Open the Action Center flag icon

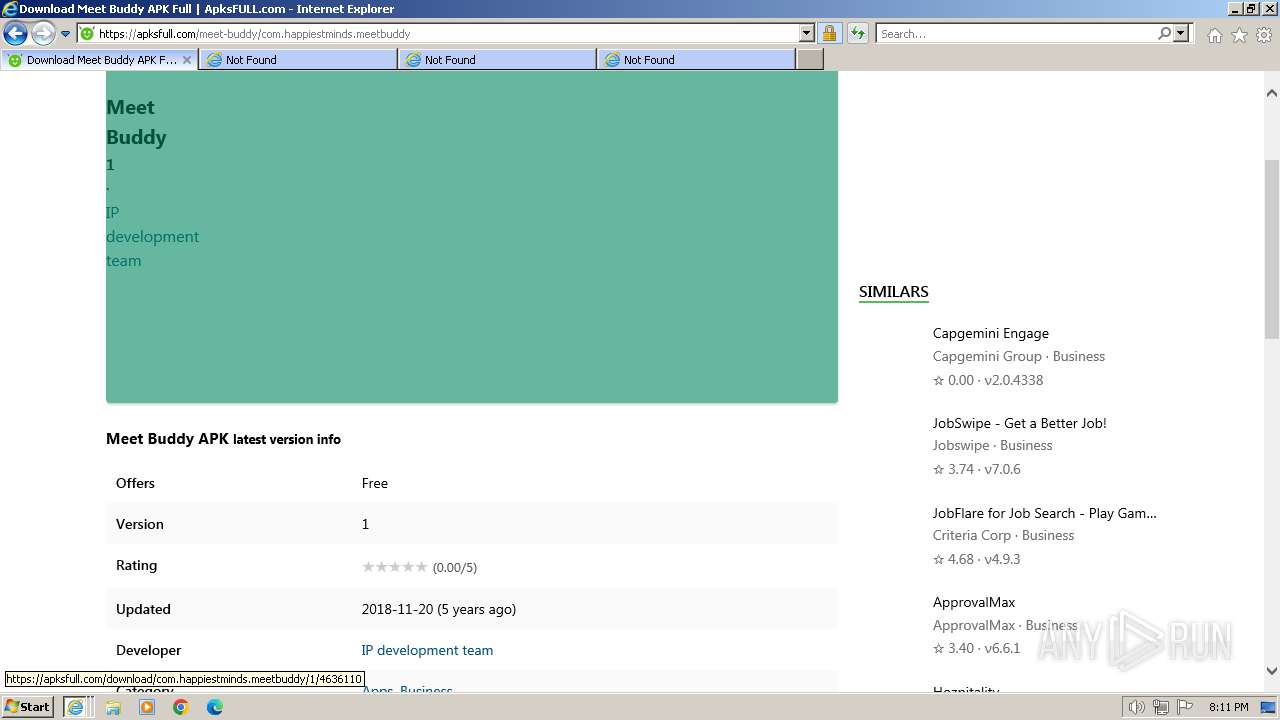1184,707
